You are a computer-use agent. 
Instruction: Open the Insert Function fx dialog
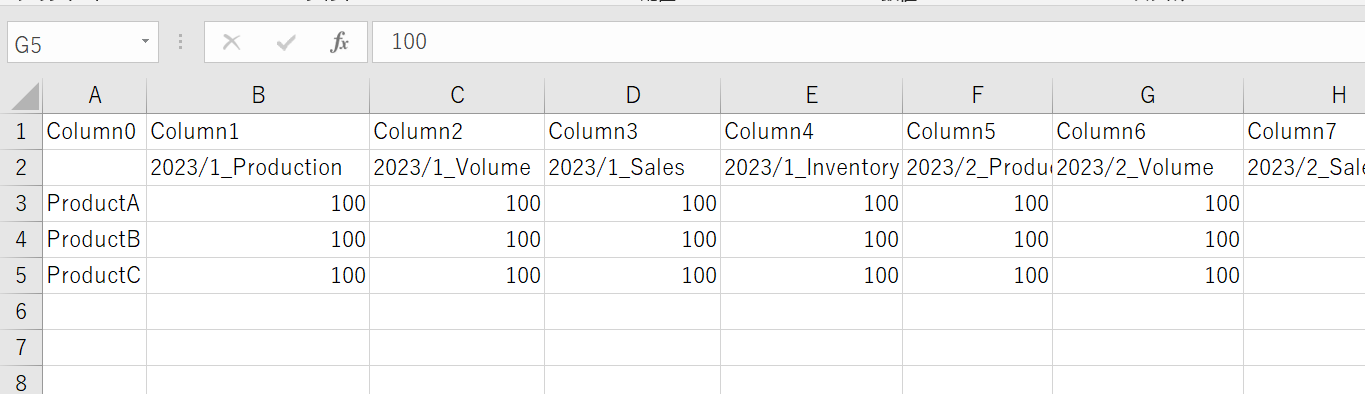[340, 42]
